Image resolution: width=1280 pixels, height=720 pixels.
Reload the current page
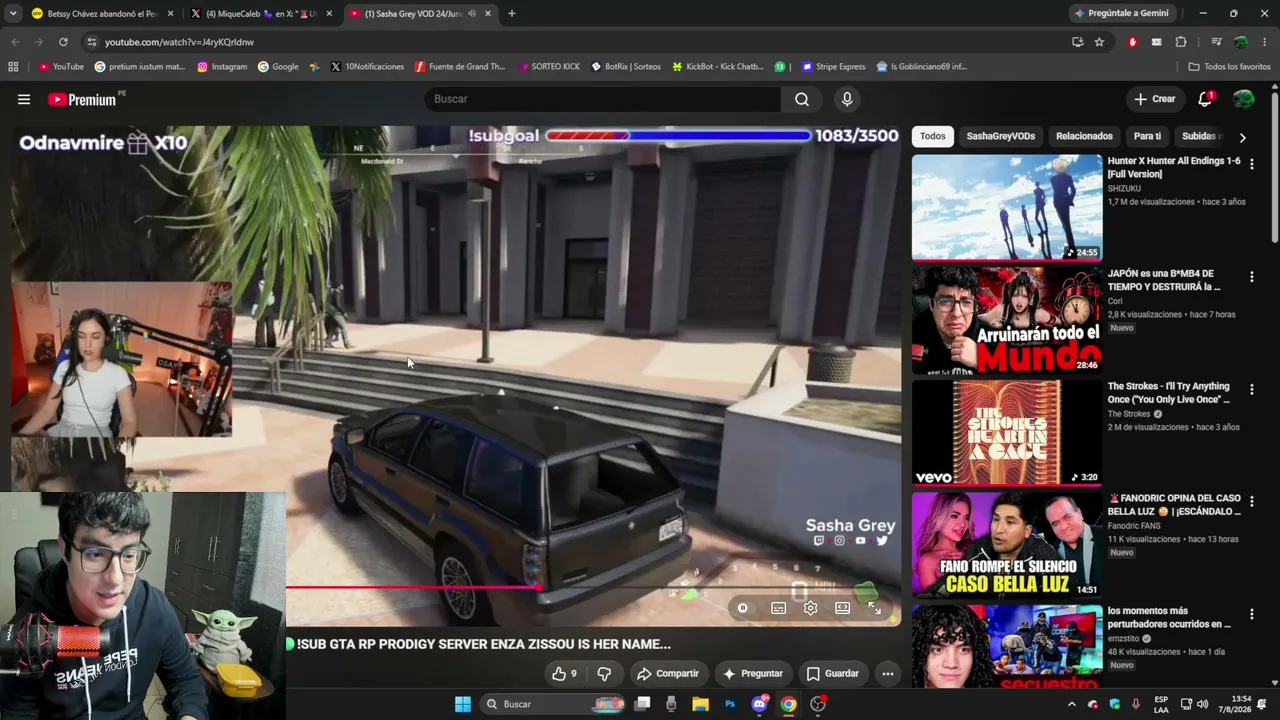63,42
